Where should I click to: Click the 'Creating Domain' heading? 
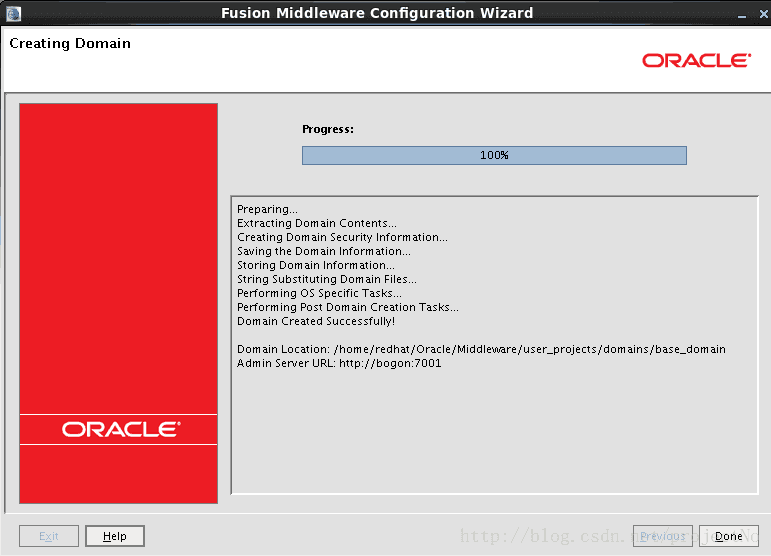click(x=70, y=43)
